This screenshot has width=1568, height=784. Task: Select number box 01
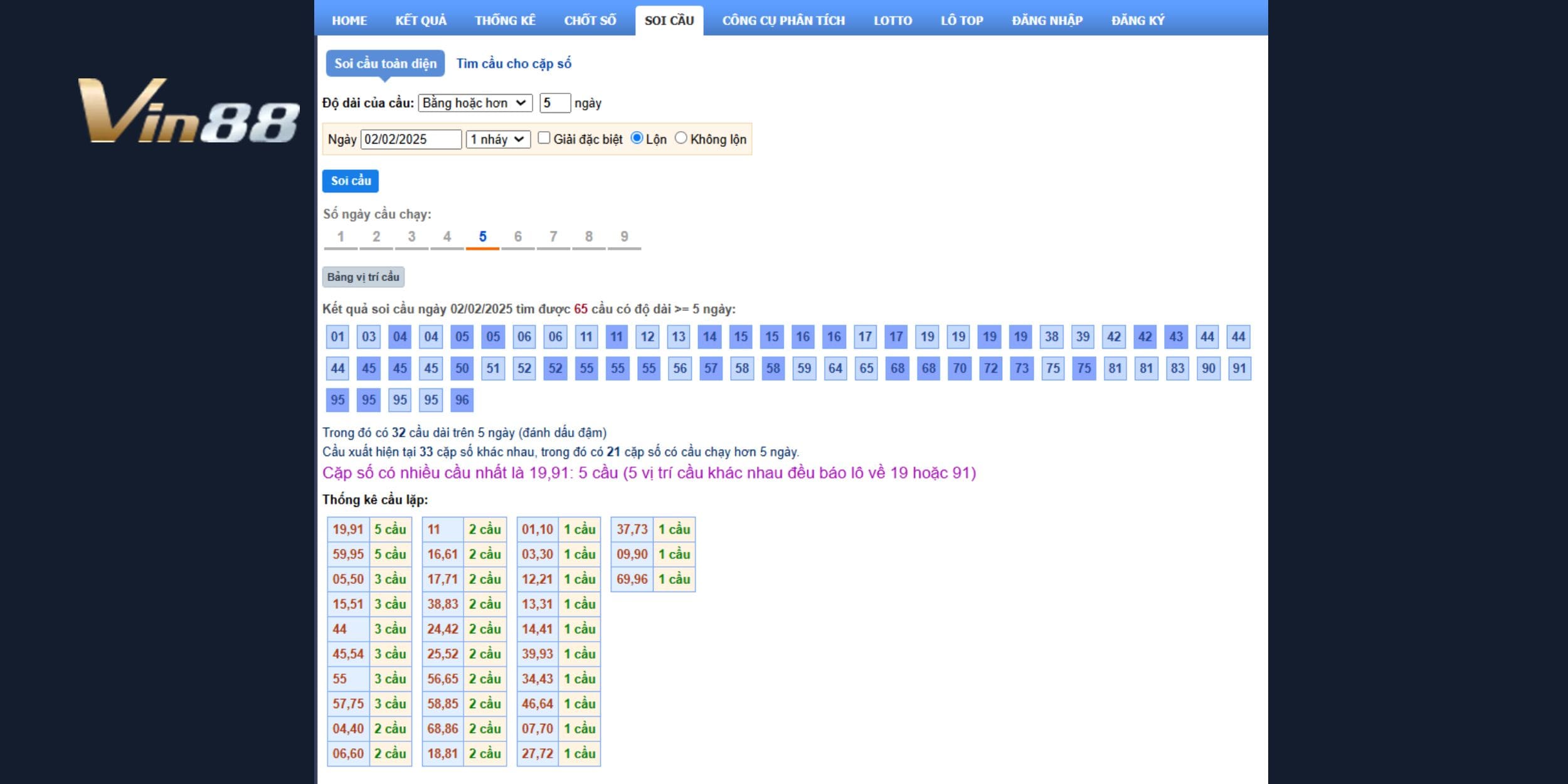pyautogui.click(x=337, y=337)
